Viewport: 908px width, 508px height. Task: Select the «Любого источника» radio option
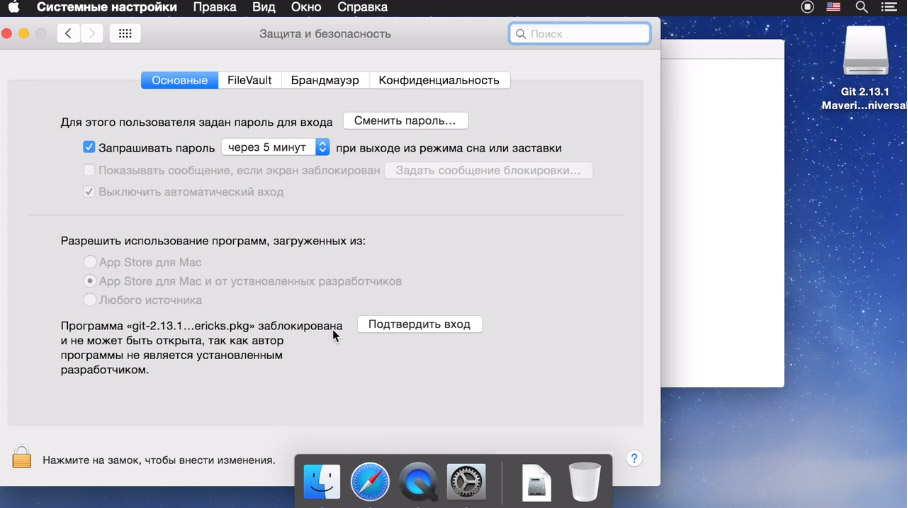[90, 300]
